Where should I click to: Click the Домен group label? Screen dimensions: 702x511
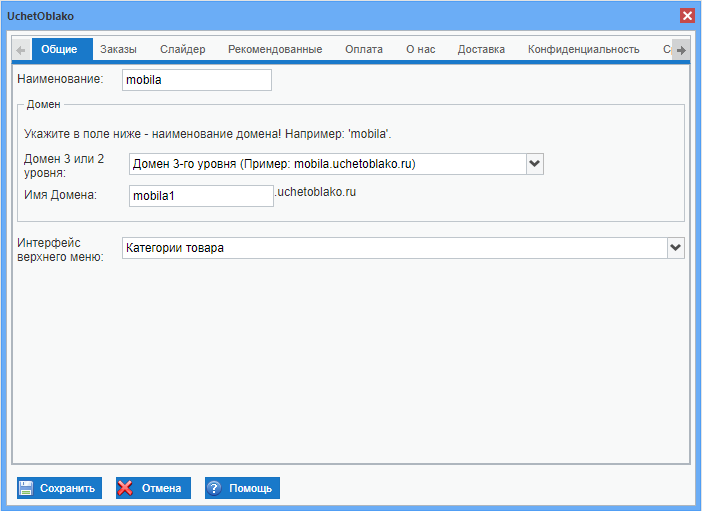[x=43, y=104]
